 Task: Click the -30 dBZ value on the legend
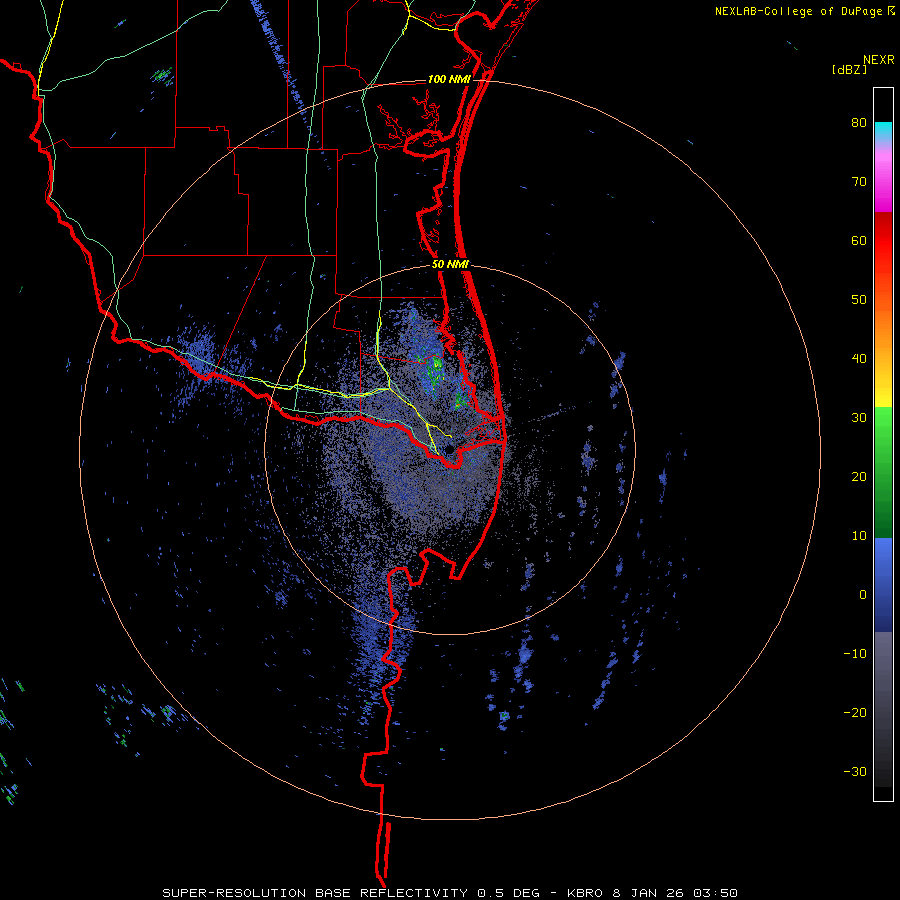click(855, 771)
